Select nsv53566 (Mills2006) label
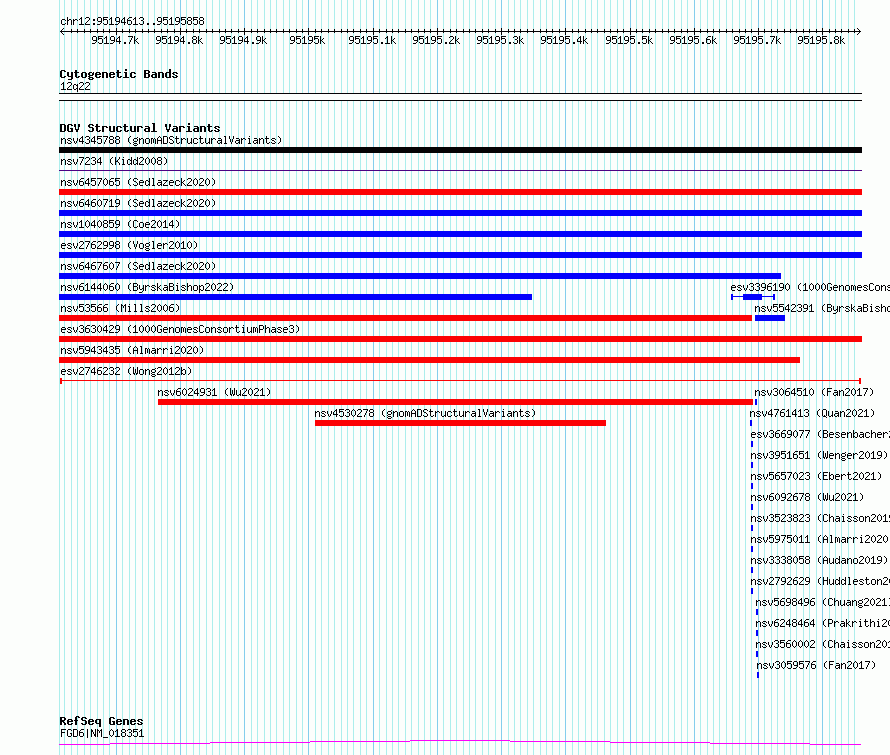 [x=120, y=308]
